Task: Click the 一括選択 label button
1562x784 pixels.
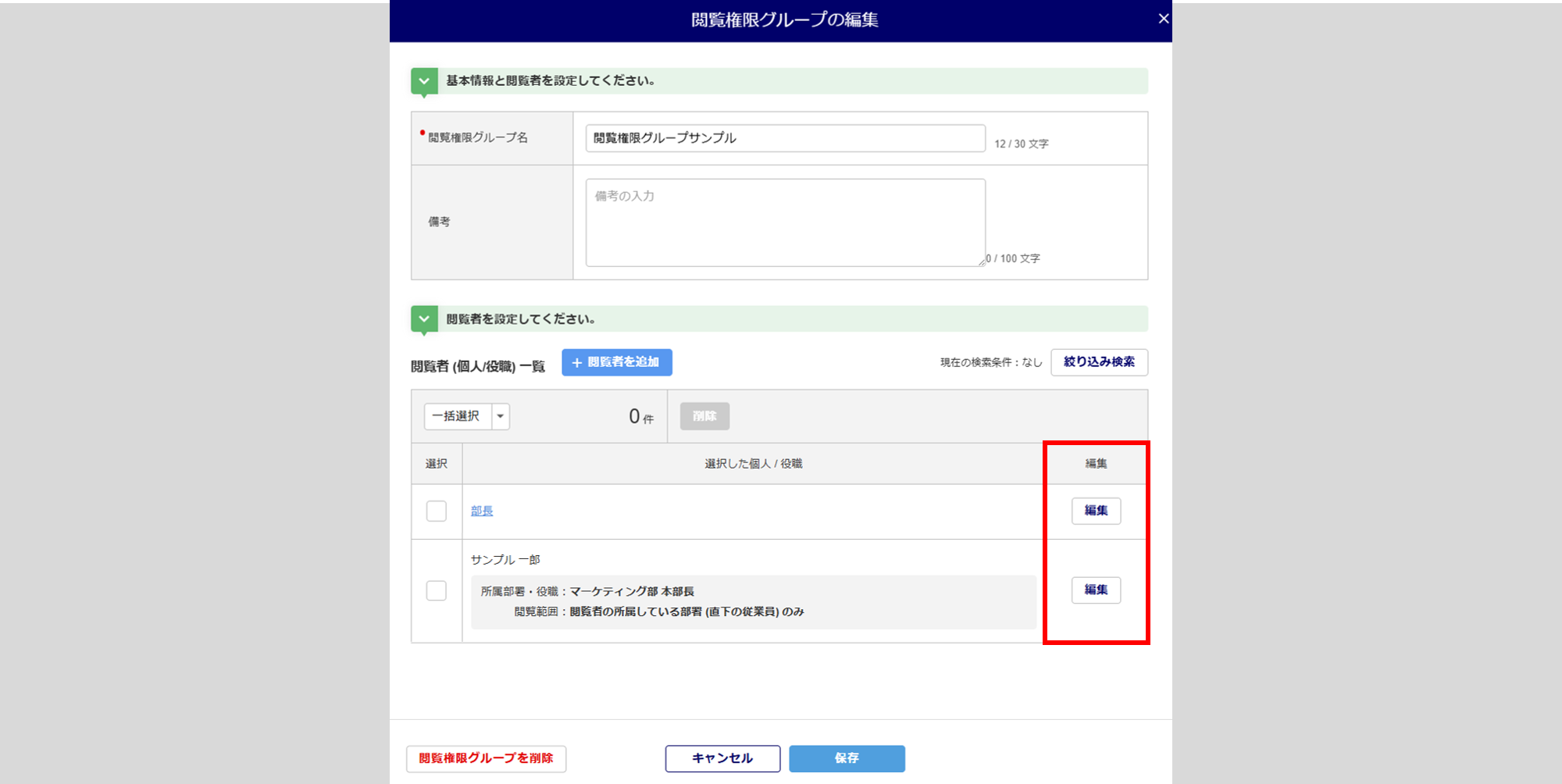Action: 458,416
